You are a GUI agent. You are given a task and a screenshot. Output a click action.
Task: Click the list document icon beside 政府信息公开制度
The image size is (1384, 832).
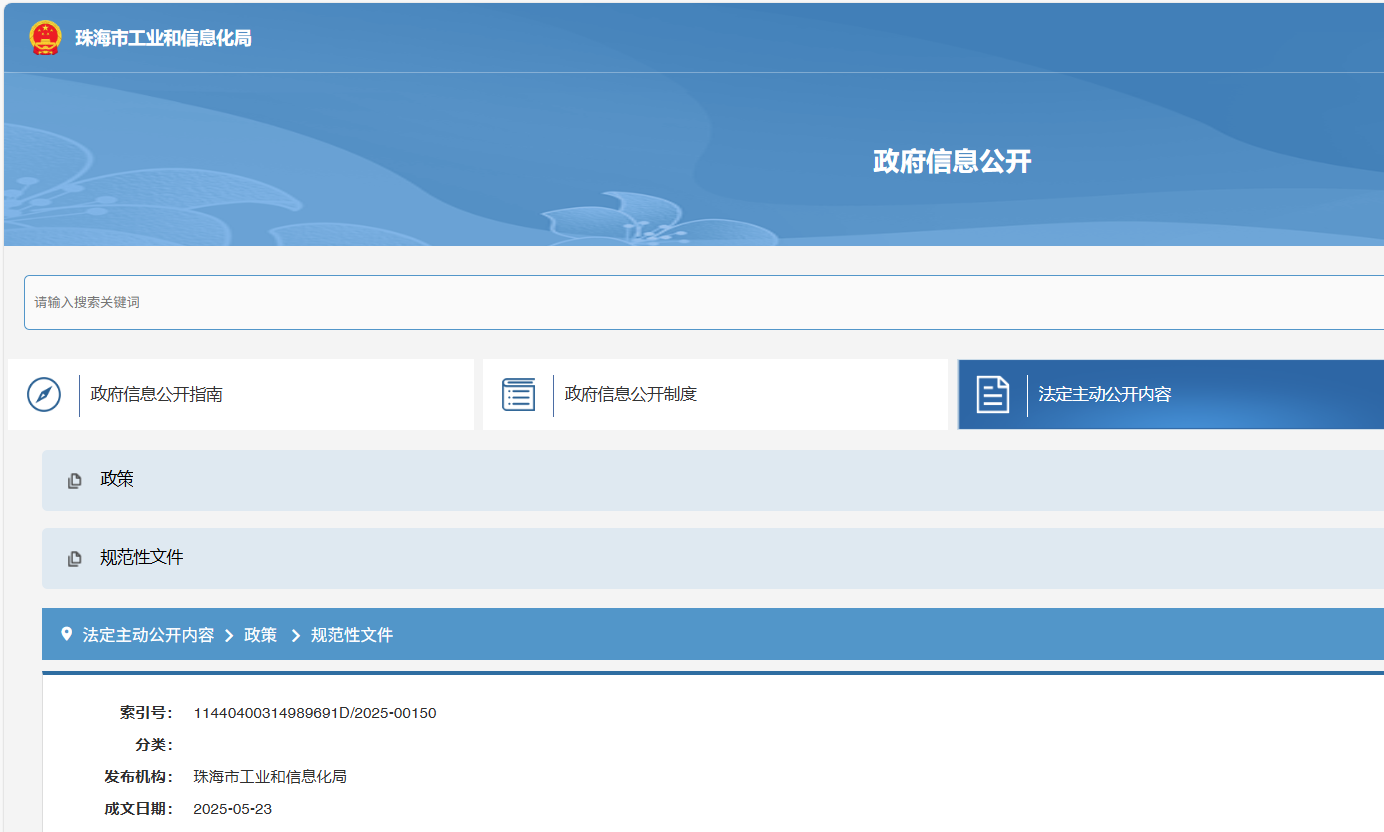point(518,394)
